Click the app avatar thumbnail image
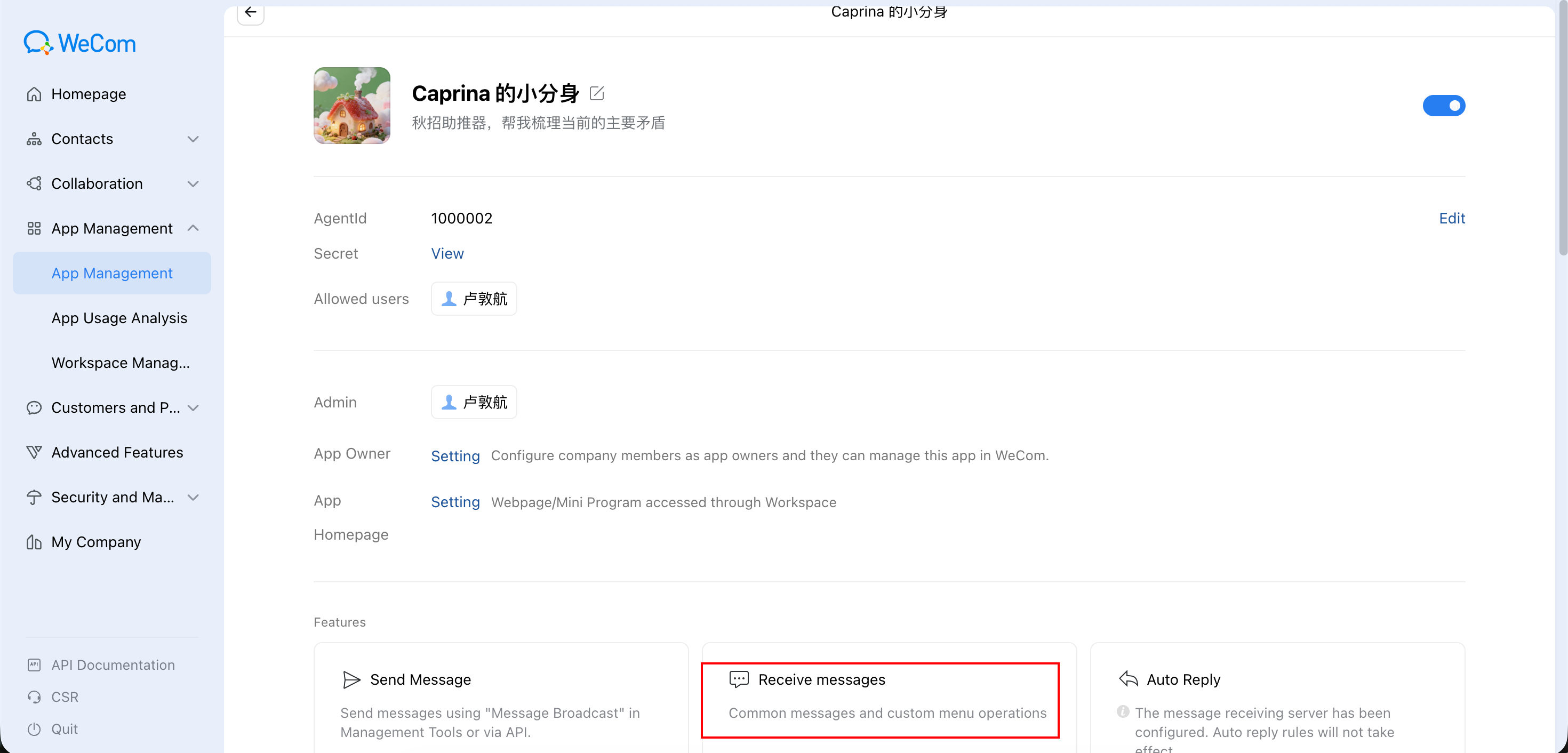1568x753 pixels. point(352,106)
